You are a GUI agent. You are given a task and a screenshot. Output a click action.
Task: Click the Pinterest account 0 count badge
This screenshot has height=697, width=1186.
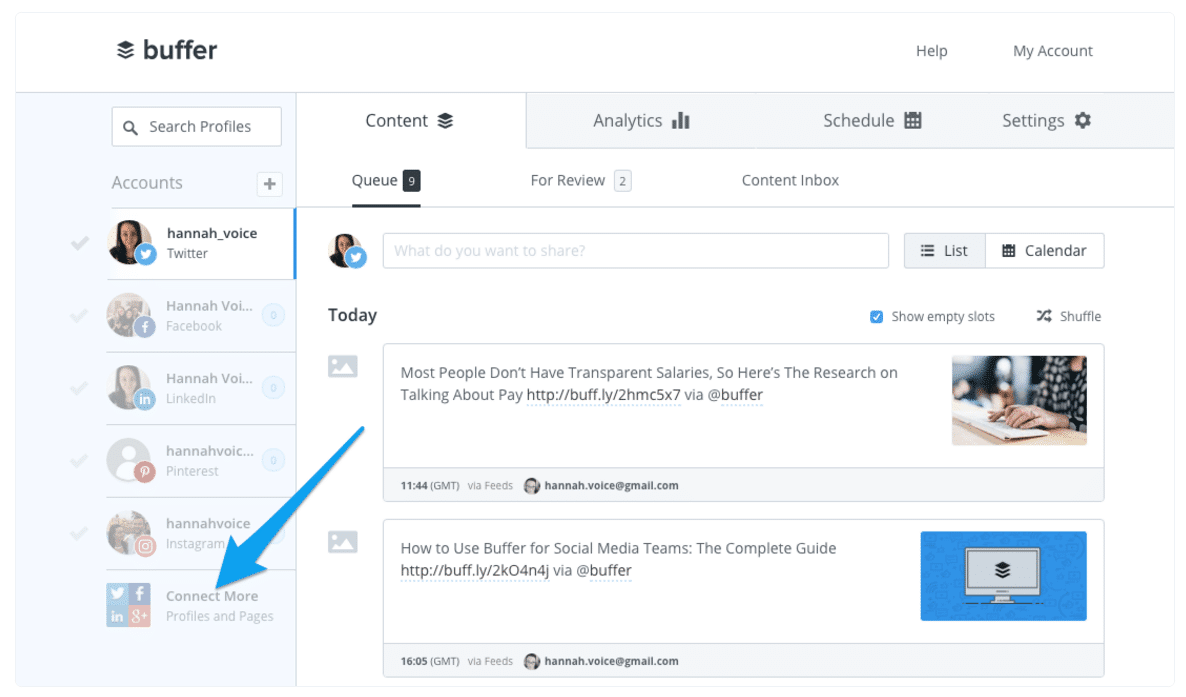click(x=273, y=460)
